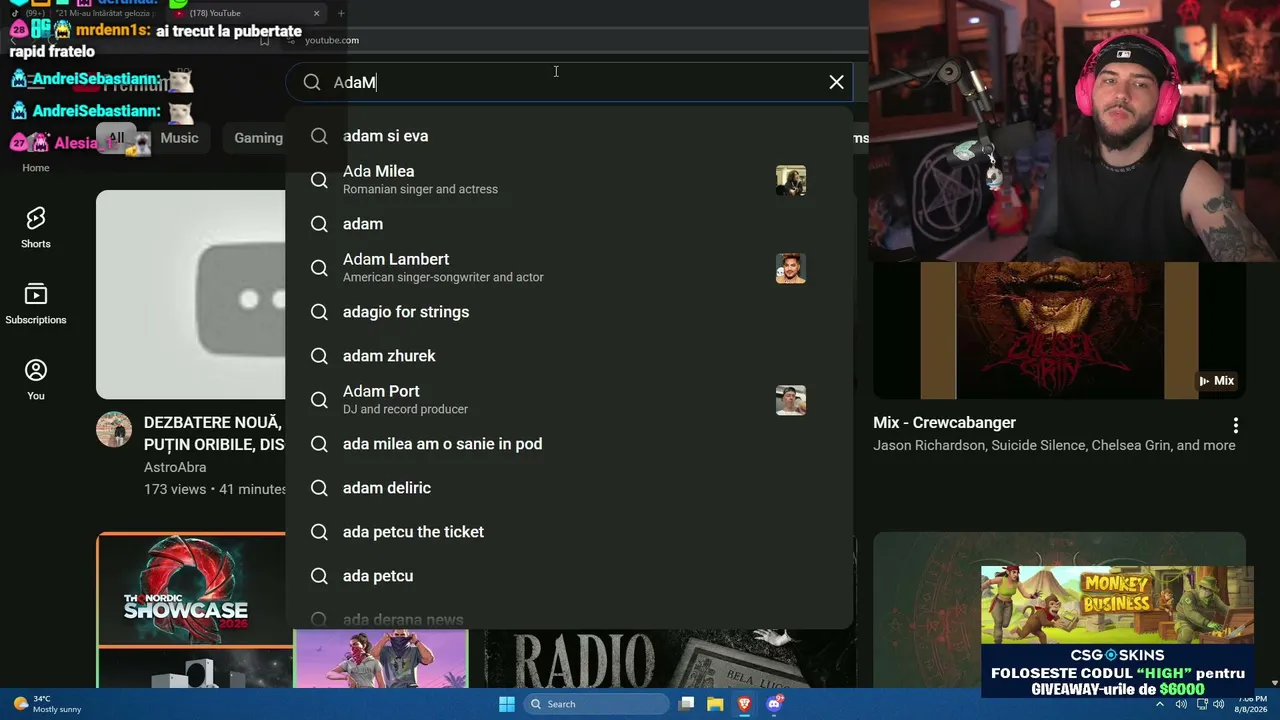
Task: Click Adam Port's suggestion thumbnail photo
Action: tap(790, 400)
